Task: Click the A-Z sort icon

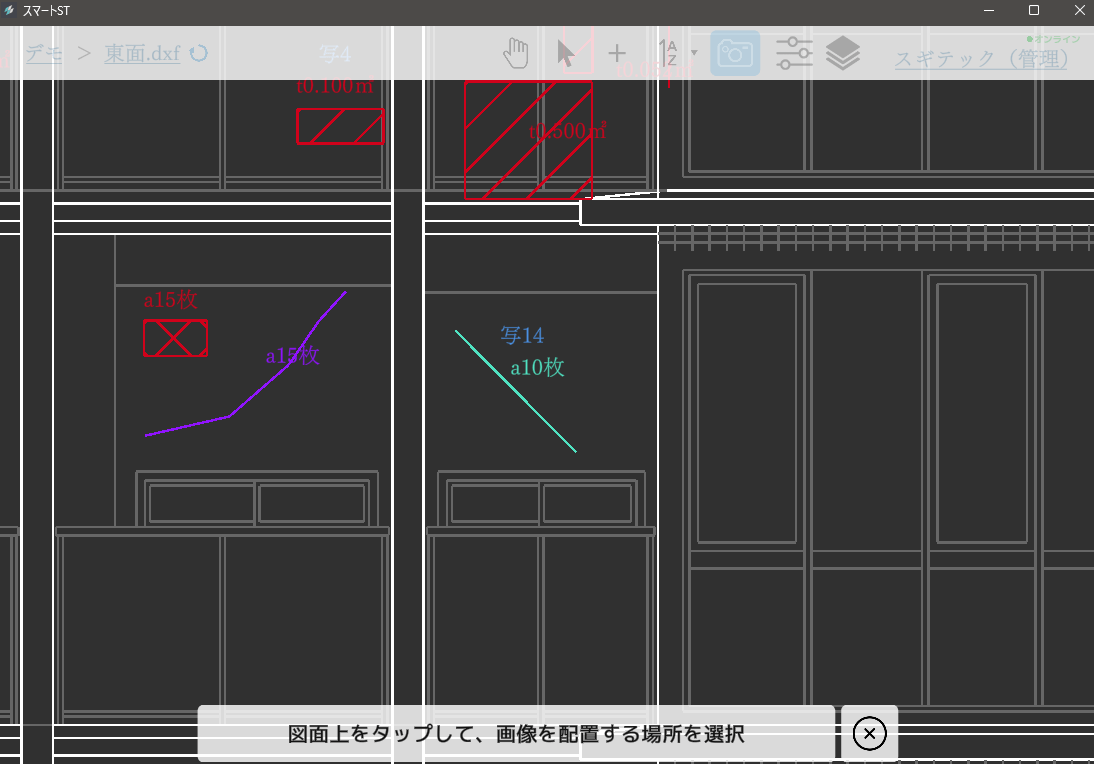Action: 669,53
